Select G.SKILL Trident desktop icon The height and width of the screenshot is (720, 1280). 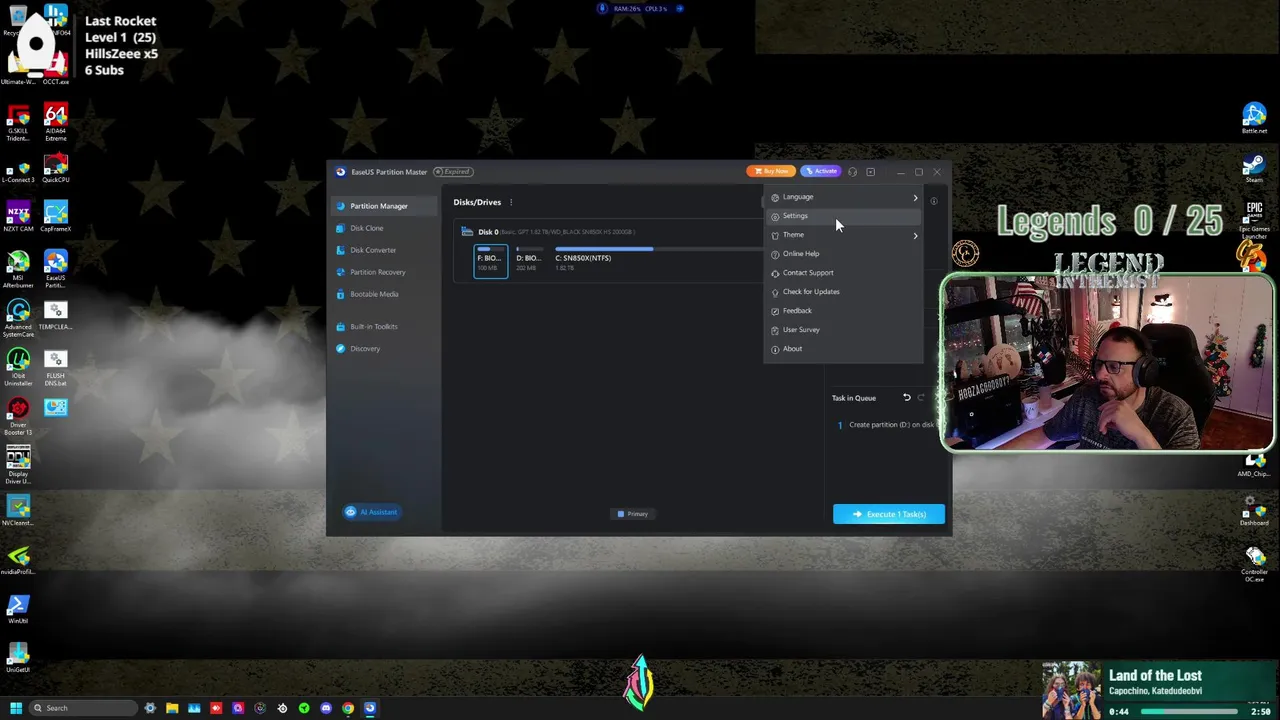(x=18, y=123)
